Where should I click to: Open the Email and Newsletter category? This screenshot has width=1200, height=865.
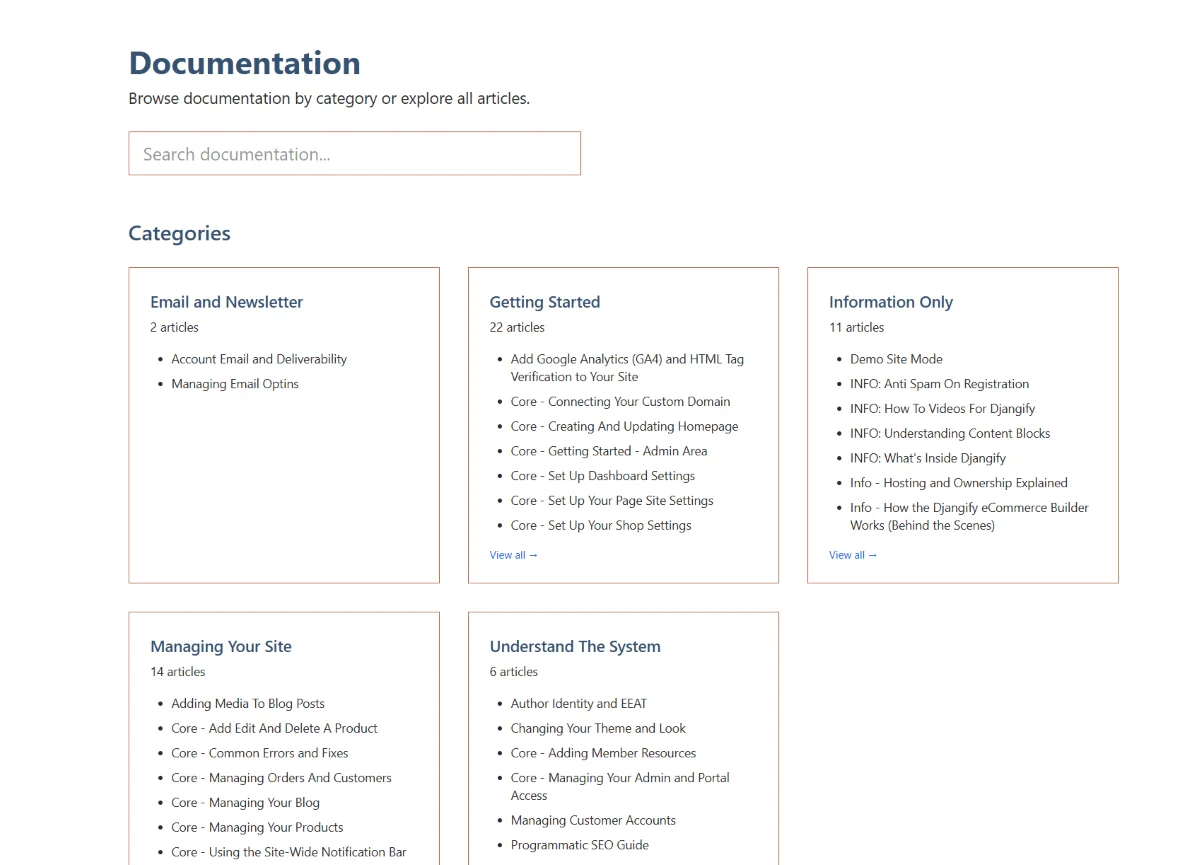(226, 302)
